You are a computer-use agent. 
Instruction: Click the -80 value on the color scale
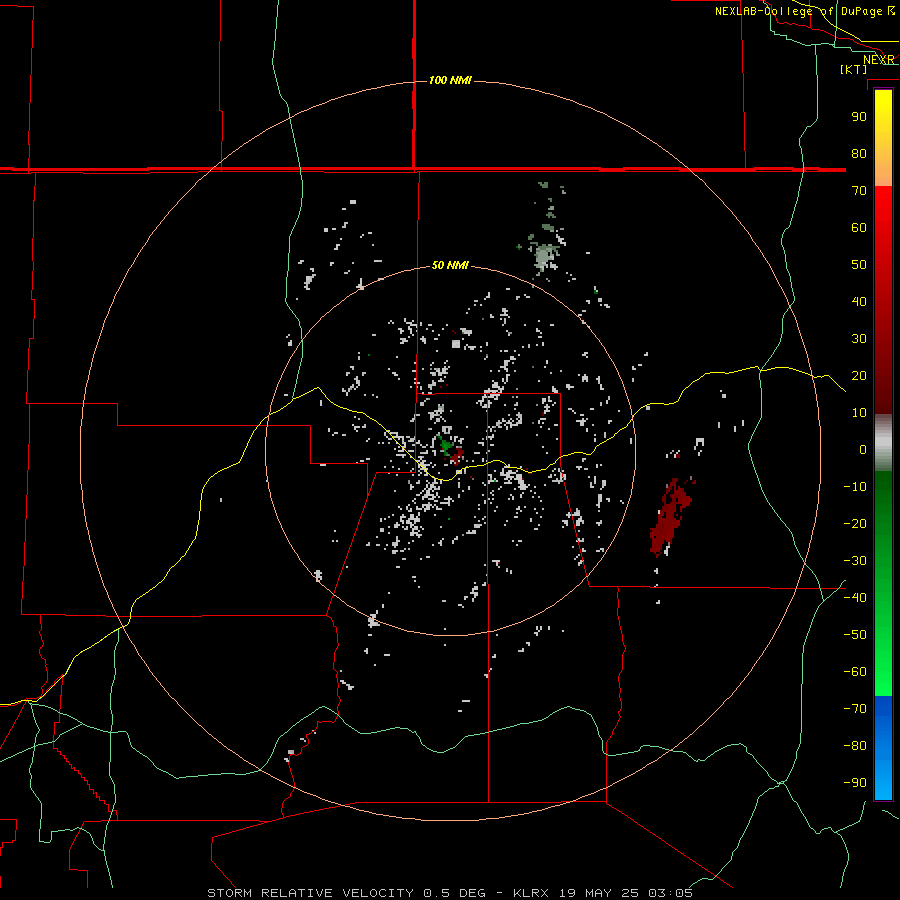coord(855,746)
